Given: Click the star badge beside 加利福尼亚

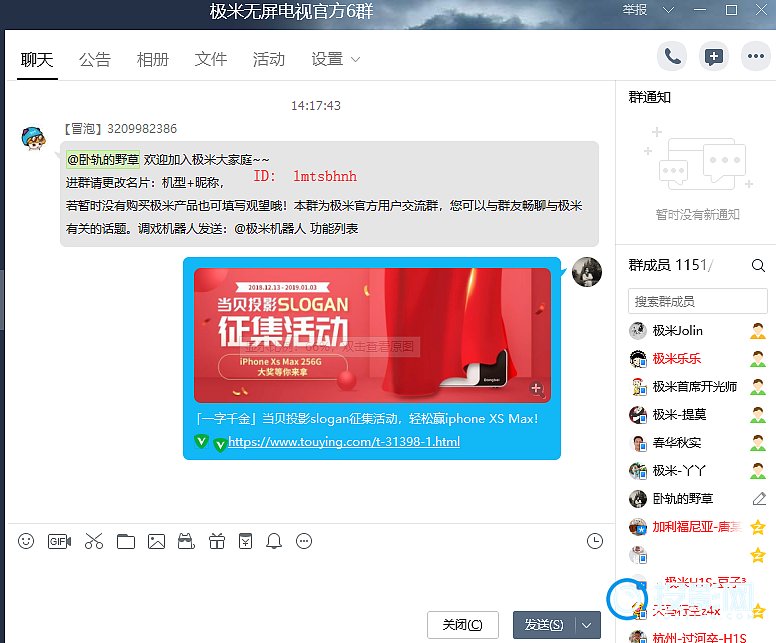Looking at the screenshot, I should (758, 527).
